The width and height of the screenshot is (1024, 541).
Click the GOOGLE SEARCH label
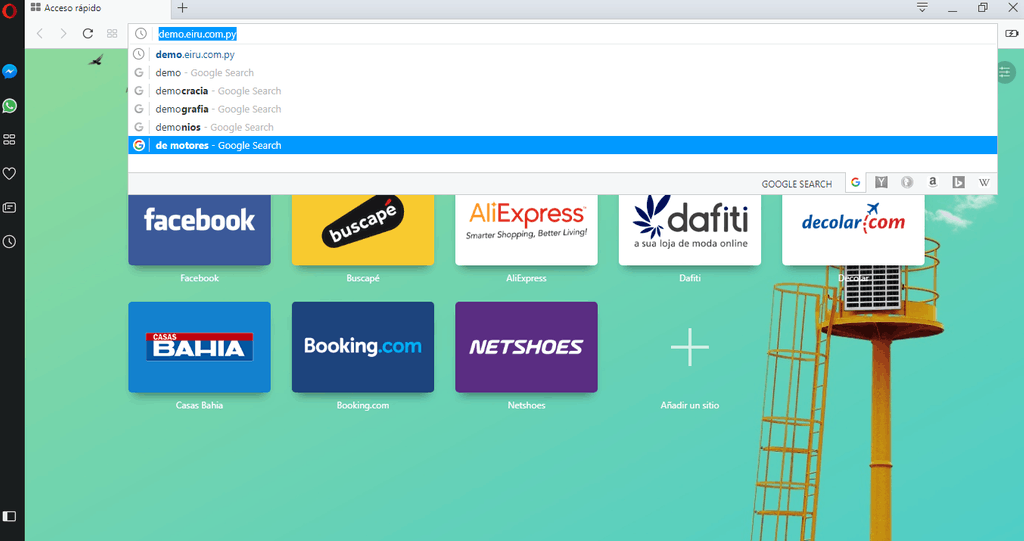(x=797, y=184)
